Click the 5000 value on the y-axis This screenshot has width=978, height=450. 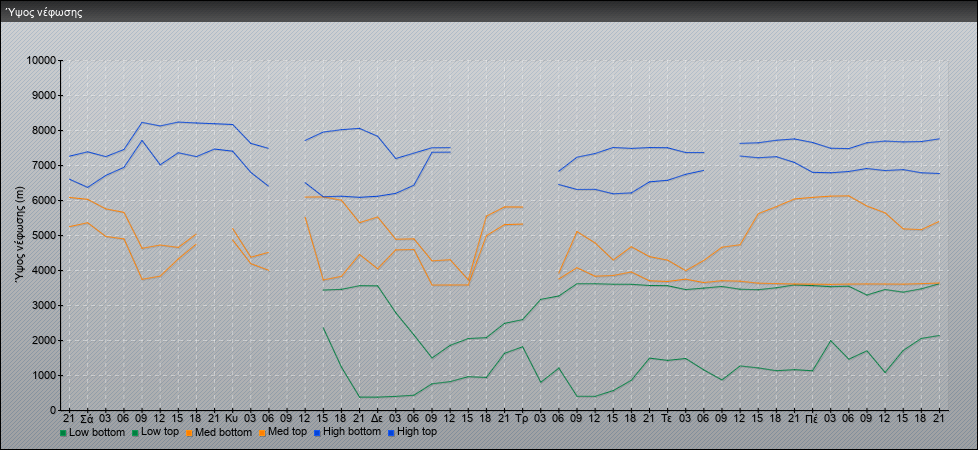point(44,235)
